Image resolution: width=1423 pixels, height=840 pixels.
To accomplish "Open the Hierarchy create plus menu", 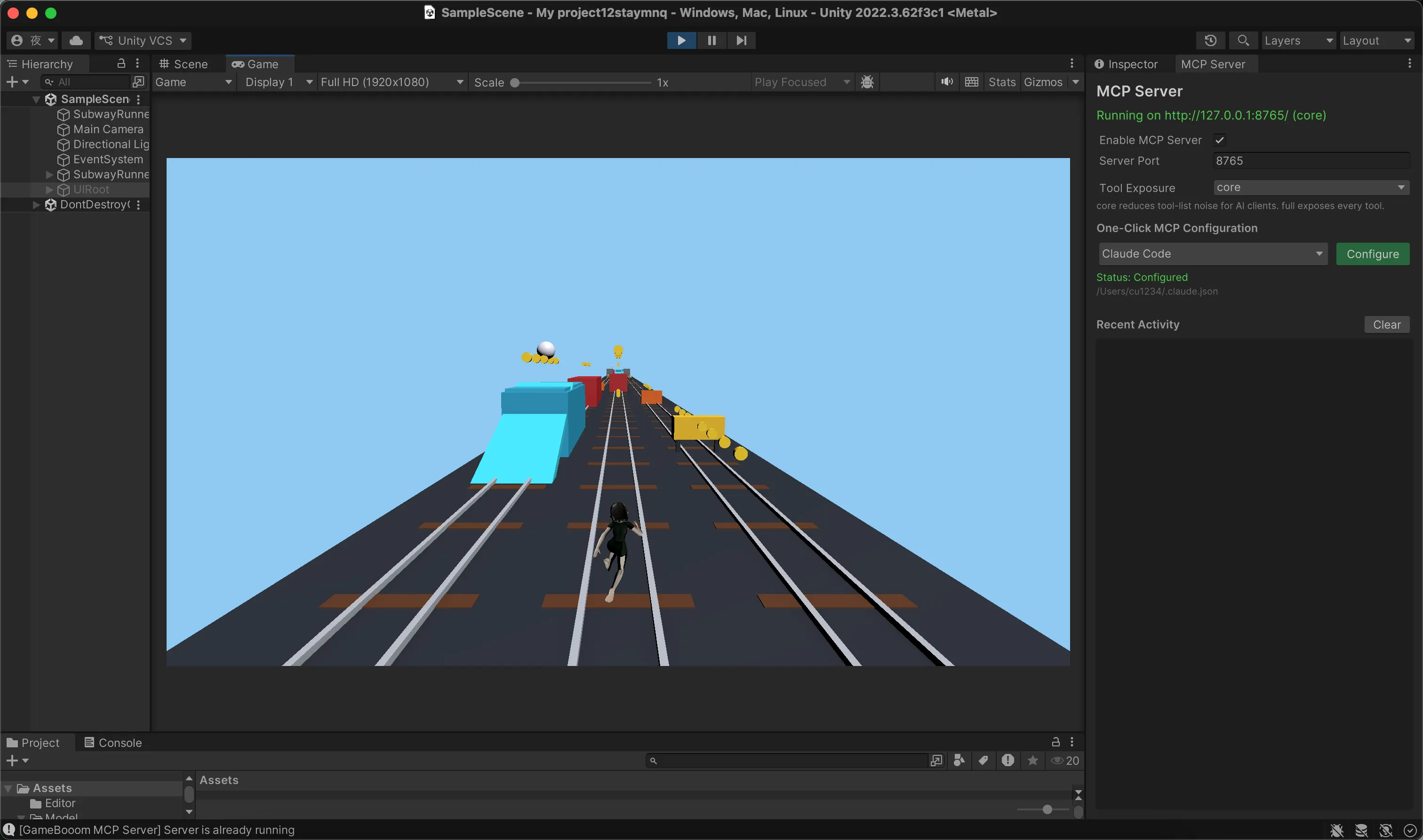I will (17, 82).
